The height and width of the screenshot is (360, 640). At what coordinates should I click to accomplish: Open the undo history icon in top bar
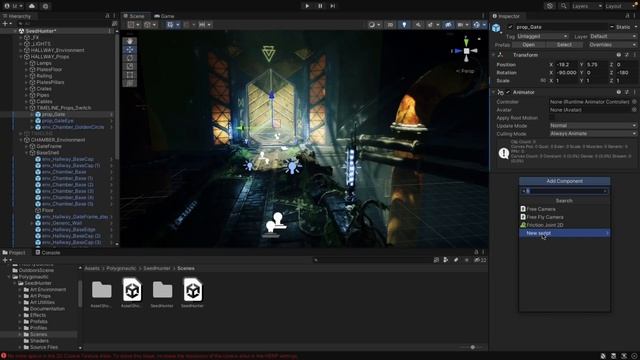click(x=550, y=6)
